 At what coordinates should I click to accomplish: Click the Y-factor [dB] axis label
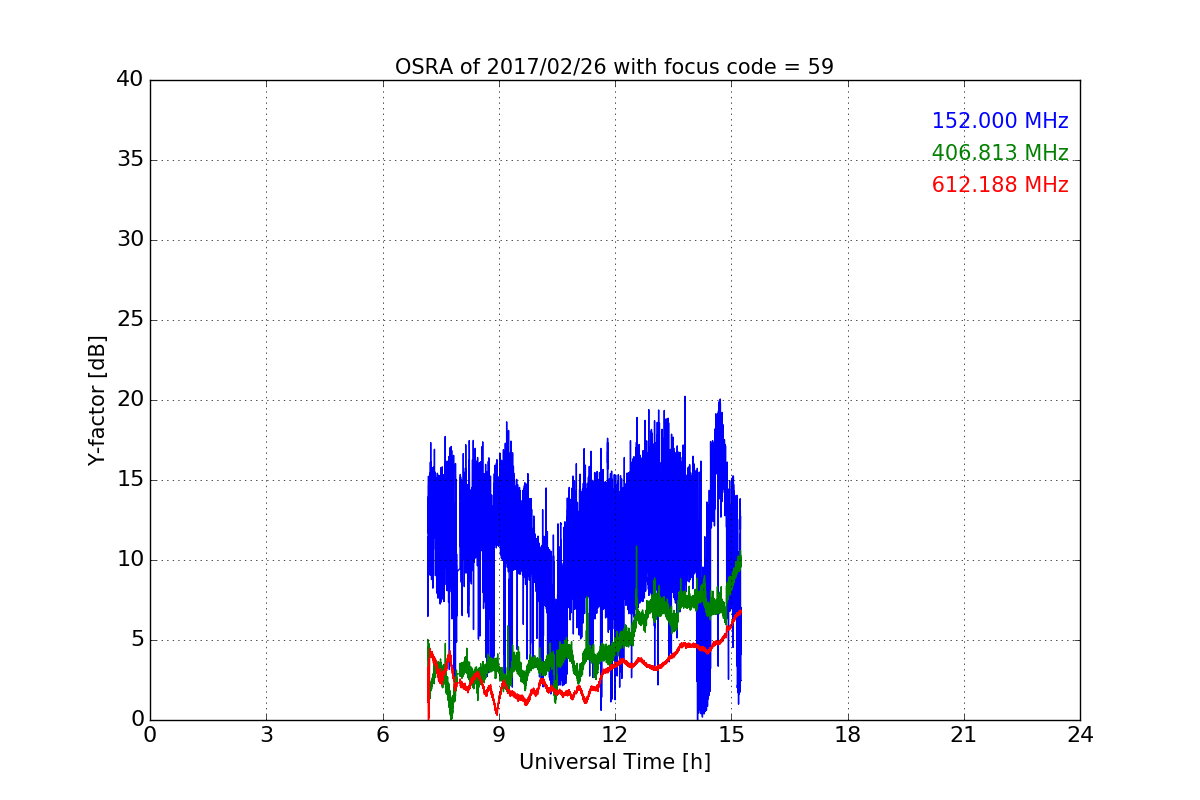pyautogui.click(x=97, y=400)
